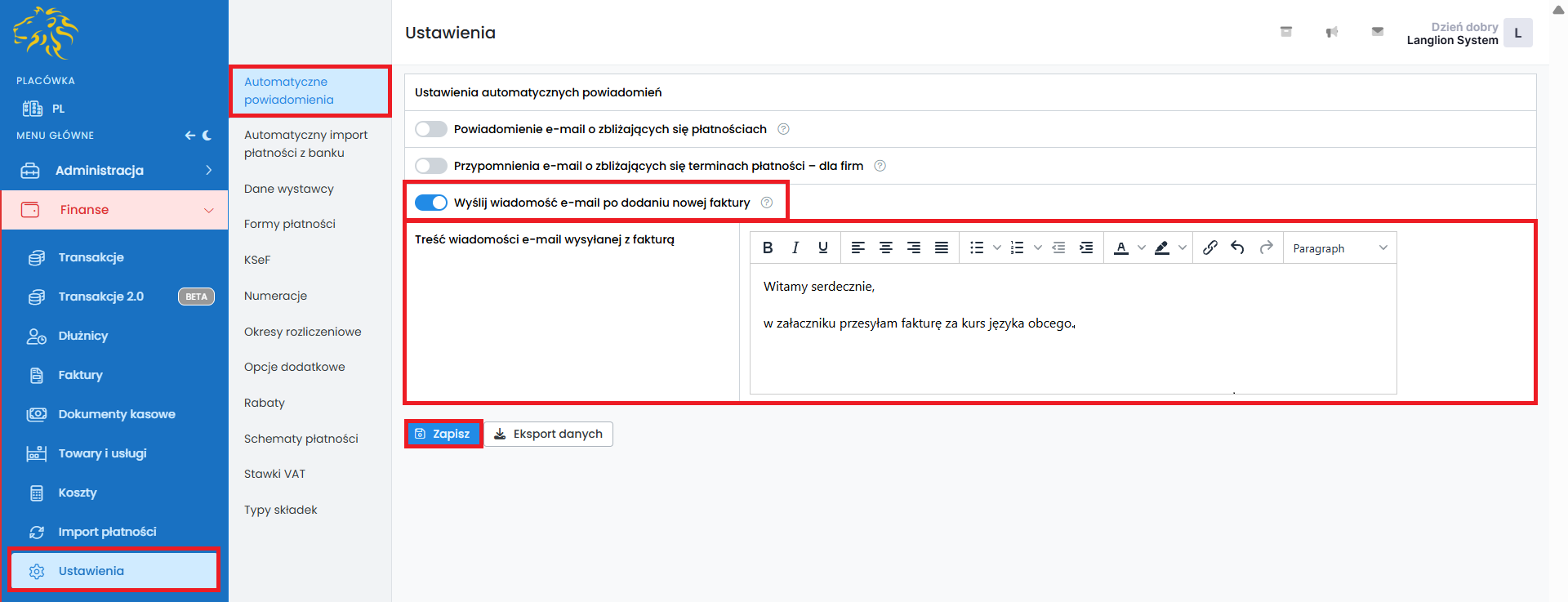Center align the email text

(x=886, y=247)
